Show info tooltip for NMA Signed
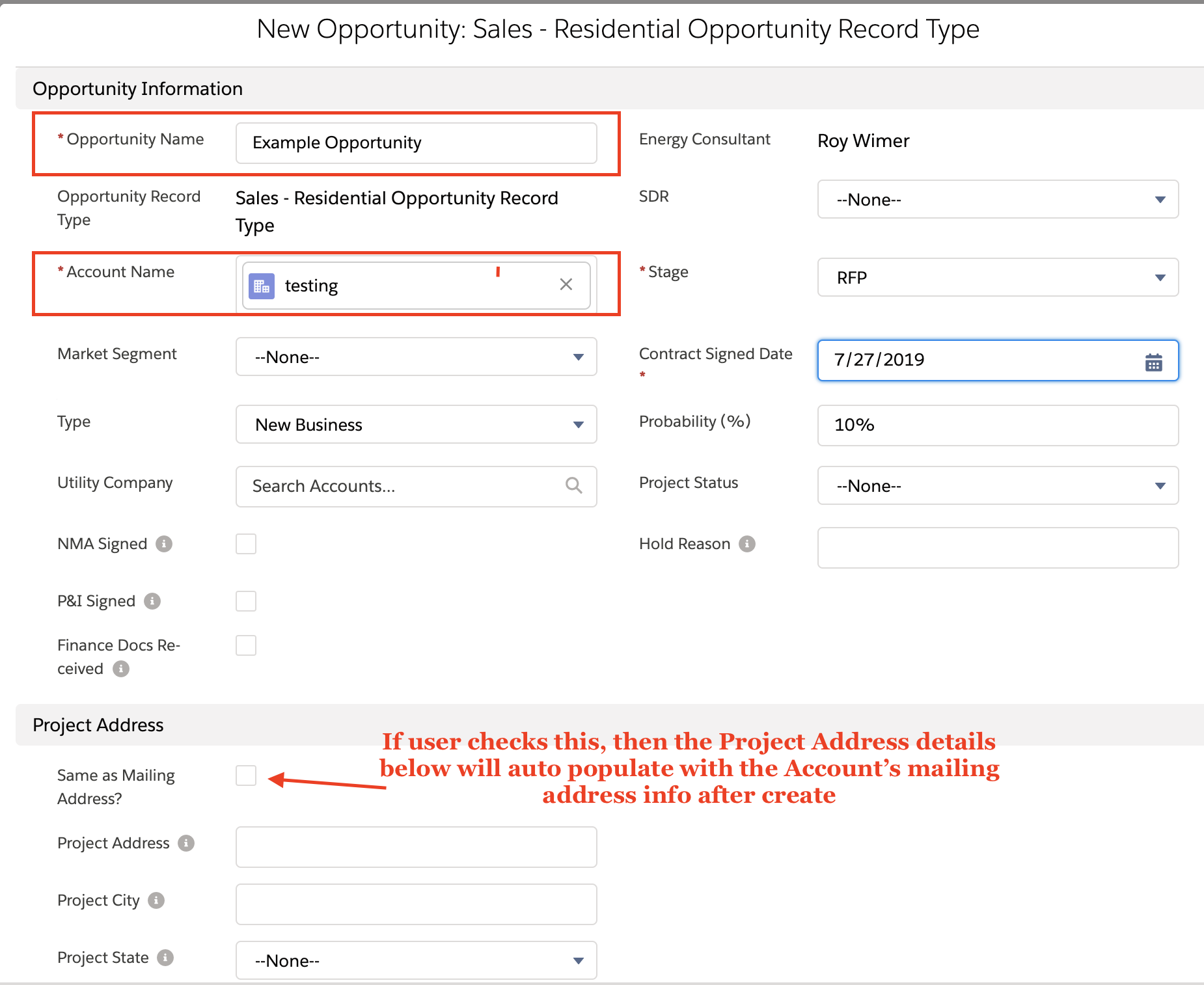1204x985 pixels. coord(164,544)
